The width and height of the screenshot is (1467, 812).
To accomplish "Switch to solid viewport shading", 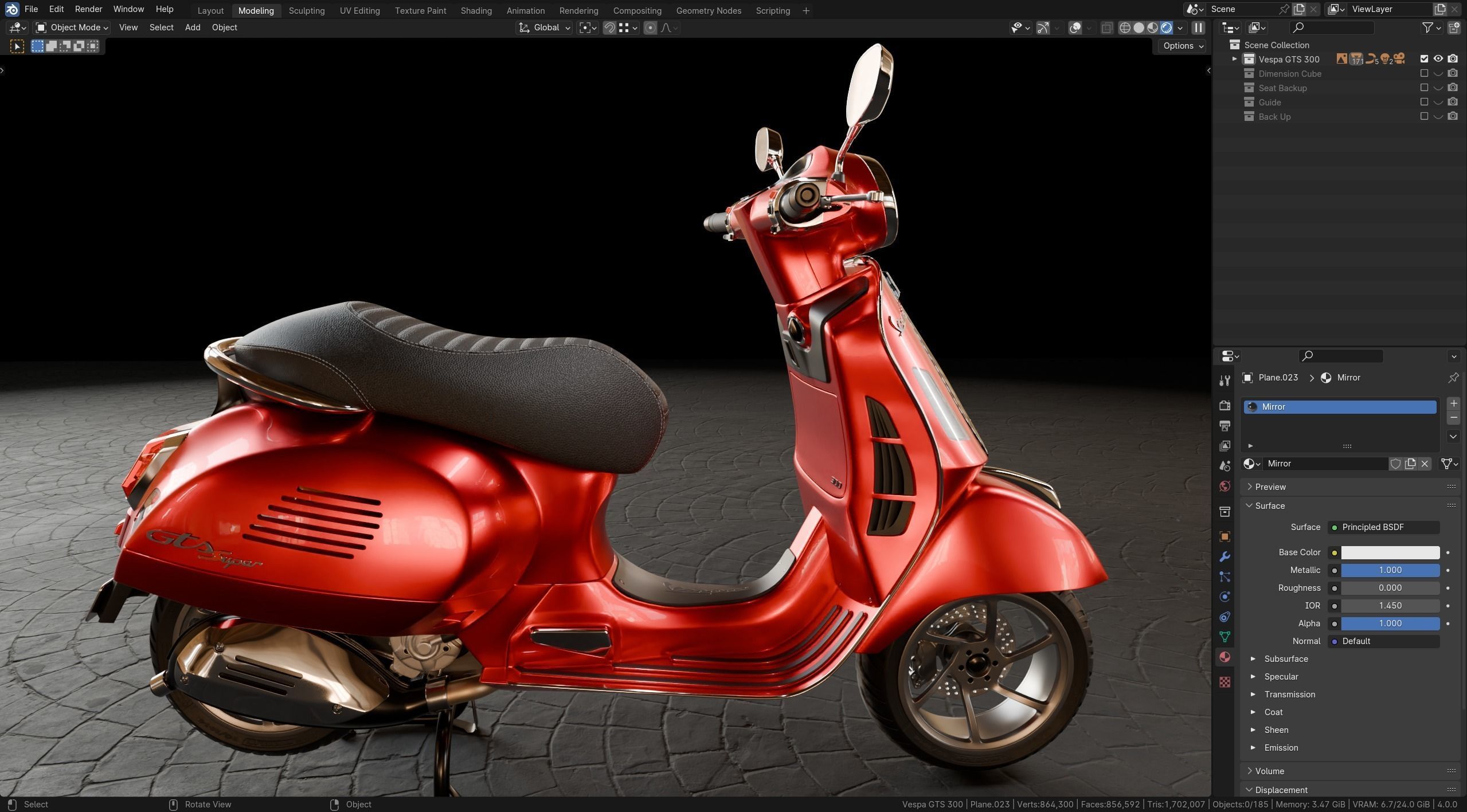I will [x=1139, y=28].
